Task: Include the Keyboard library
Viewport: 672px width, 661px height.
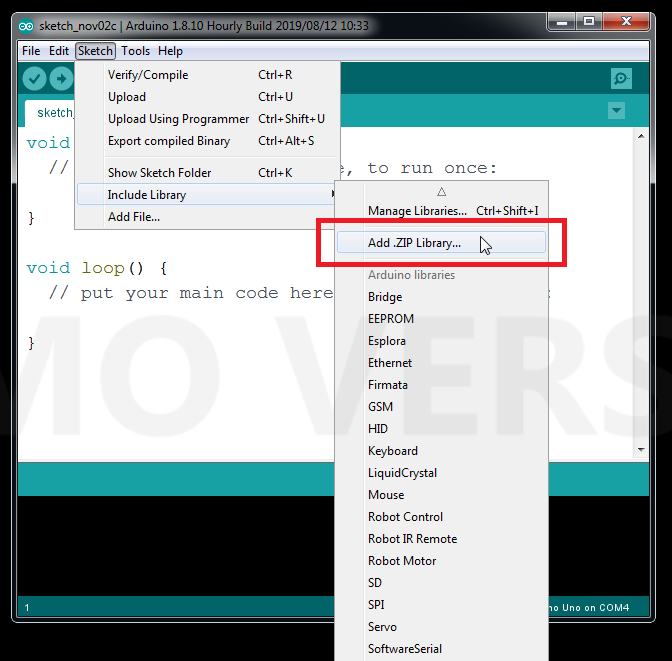Action: [x=441, y=451]
